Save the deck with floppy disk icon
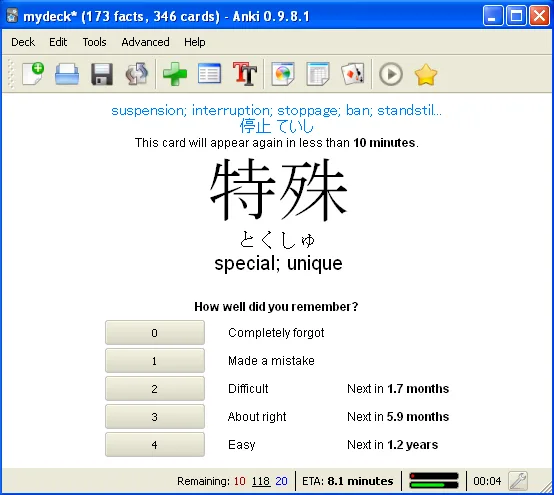Image resolution: width=554 pixels, height=495 pixels. pyautogui.click(x=102, y=74)
